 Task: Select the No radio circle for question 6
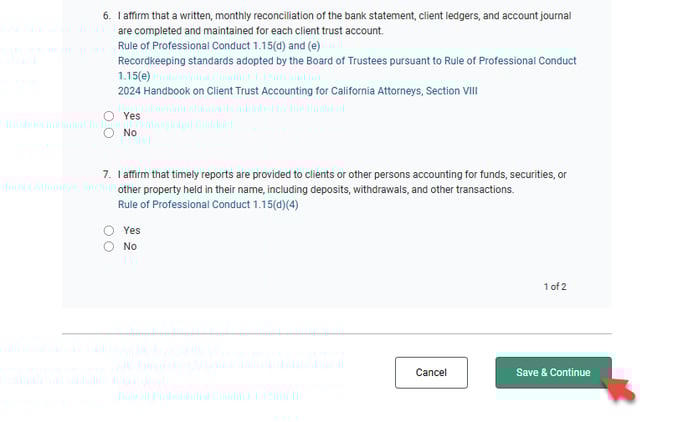(x=109, y=132)
